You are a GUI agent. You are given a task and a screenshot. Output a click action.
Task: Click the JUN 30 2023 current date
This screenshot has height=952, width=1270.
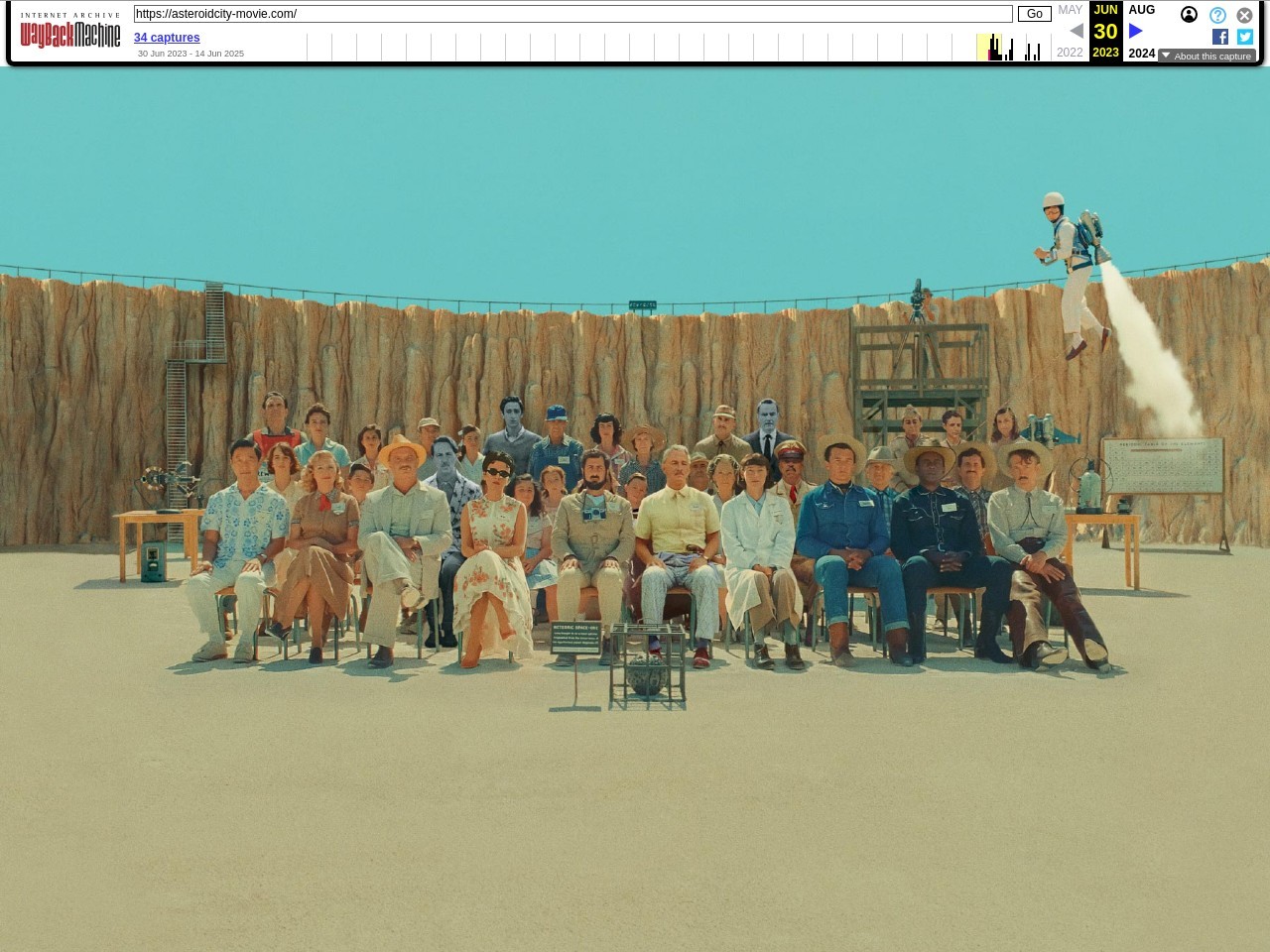tap(1106, 32)
